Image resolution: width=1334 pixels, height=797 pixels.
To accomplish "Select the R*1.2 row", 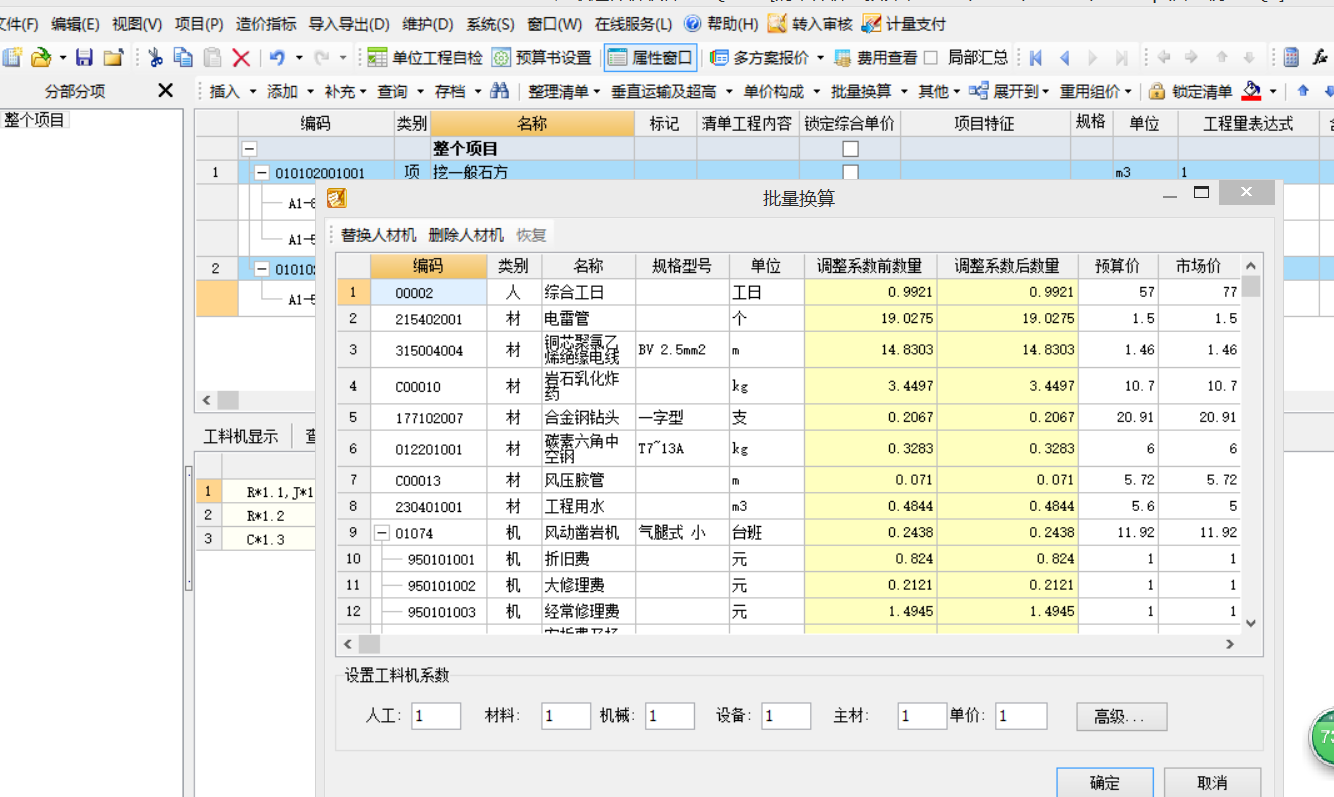I will [256, 515].
